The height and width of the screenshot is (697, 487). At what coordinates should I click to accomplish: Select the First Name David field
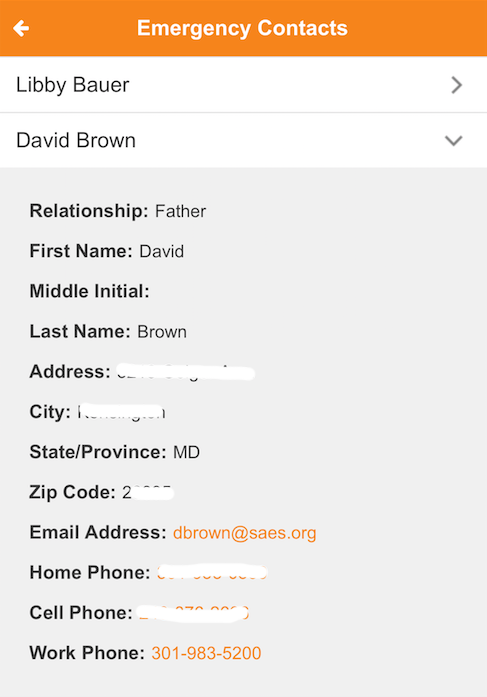coord(107,251)
